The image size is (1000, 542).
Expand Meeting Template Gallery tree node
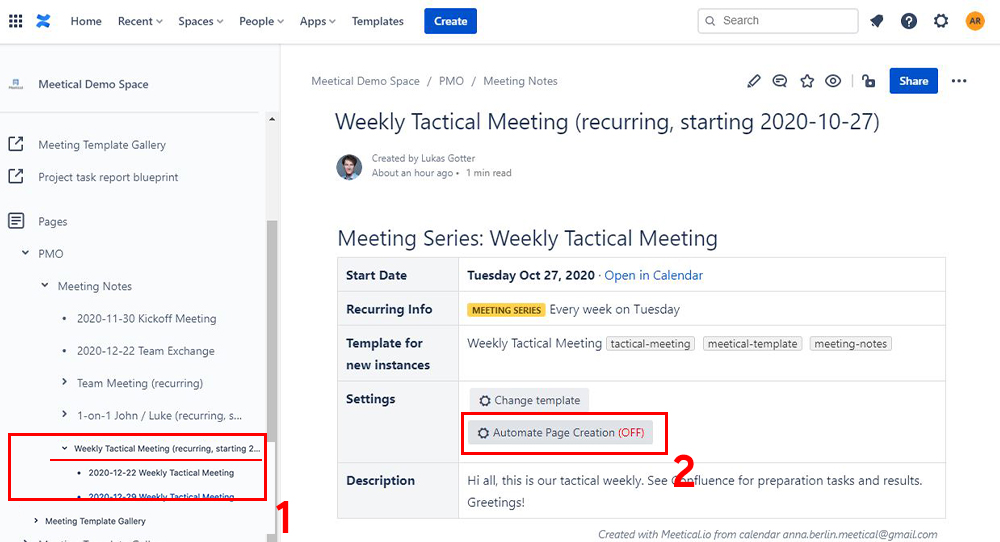[x=36, y=520]
